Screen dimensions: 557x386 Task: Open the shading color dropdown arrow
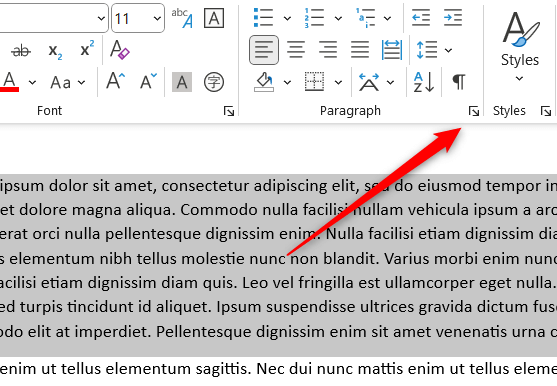287,83
